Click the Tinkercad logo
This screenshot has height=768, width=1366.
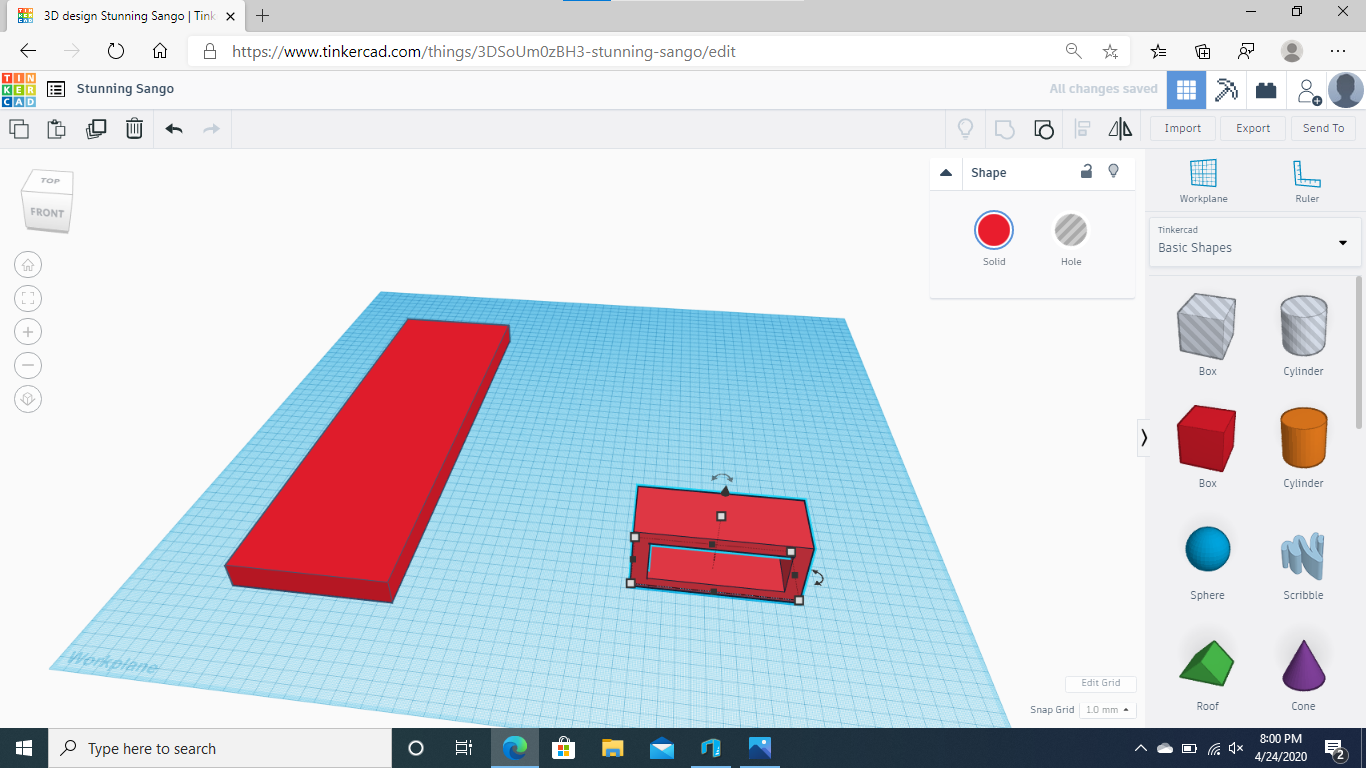(x=19, y=90)
